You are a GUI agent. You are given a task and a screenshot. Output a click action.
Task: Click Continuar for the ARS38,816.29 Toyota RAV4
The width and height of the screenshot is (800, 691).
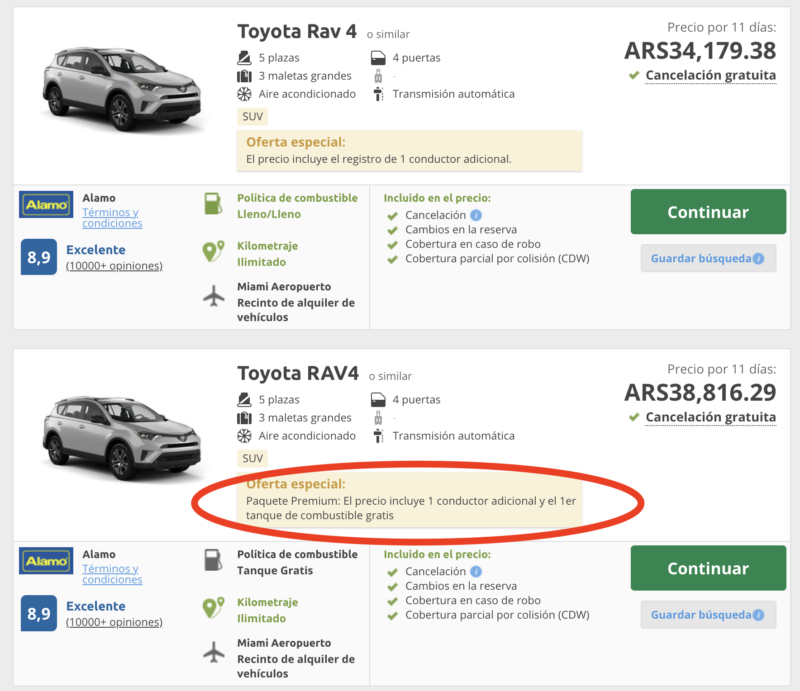tap(708, 568)
